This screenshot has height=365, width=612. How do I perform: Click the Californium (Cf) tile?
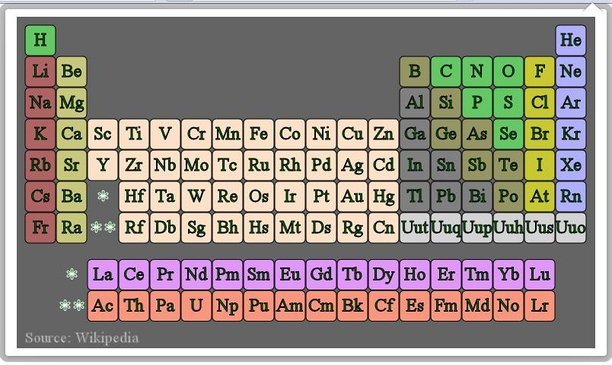pos(384,306)
